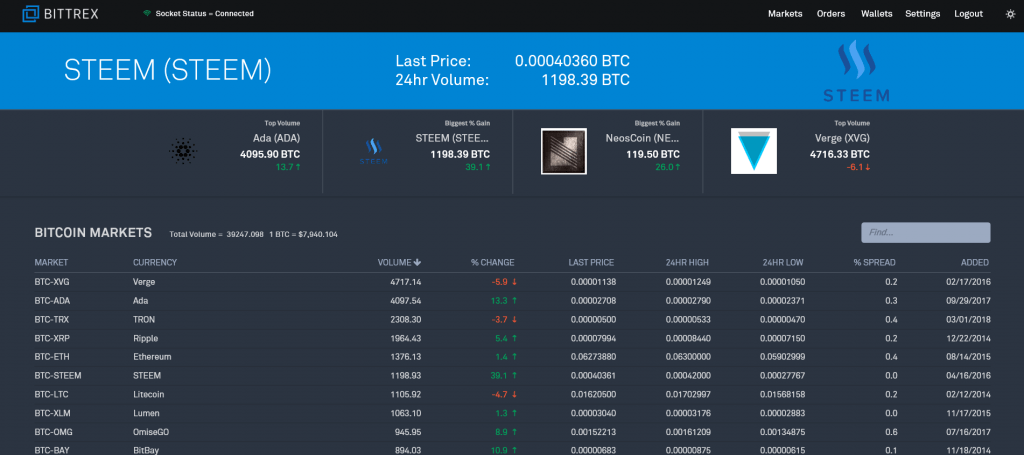Sort by % Change column header

point(492,263)
